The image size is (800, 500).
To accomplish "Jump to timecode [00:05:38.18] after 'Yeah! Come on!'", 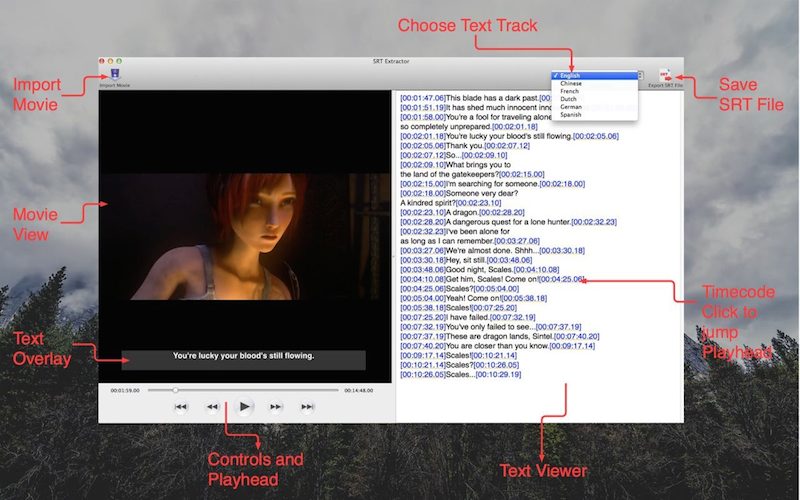I will pos(524,298).
